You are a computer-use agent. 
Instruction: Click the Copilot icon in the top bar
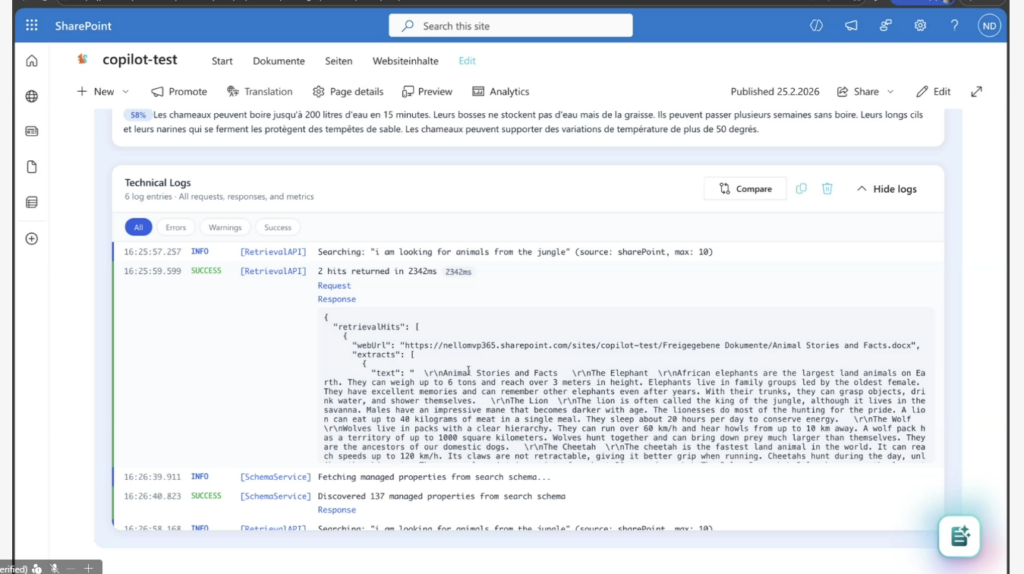(x=816, y=25)
